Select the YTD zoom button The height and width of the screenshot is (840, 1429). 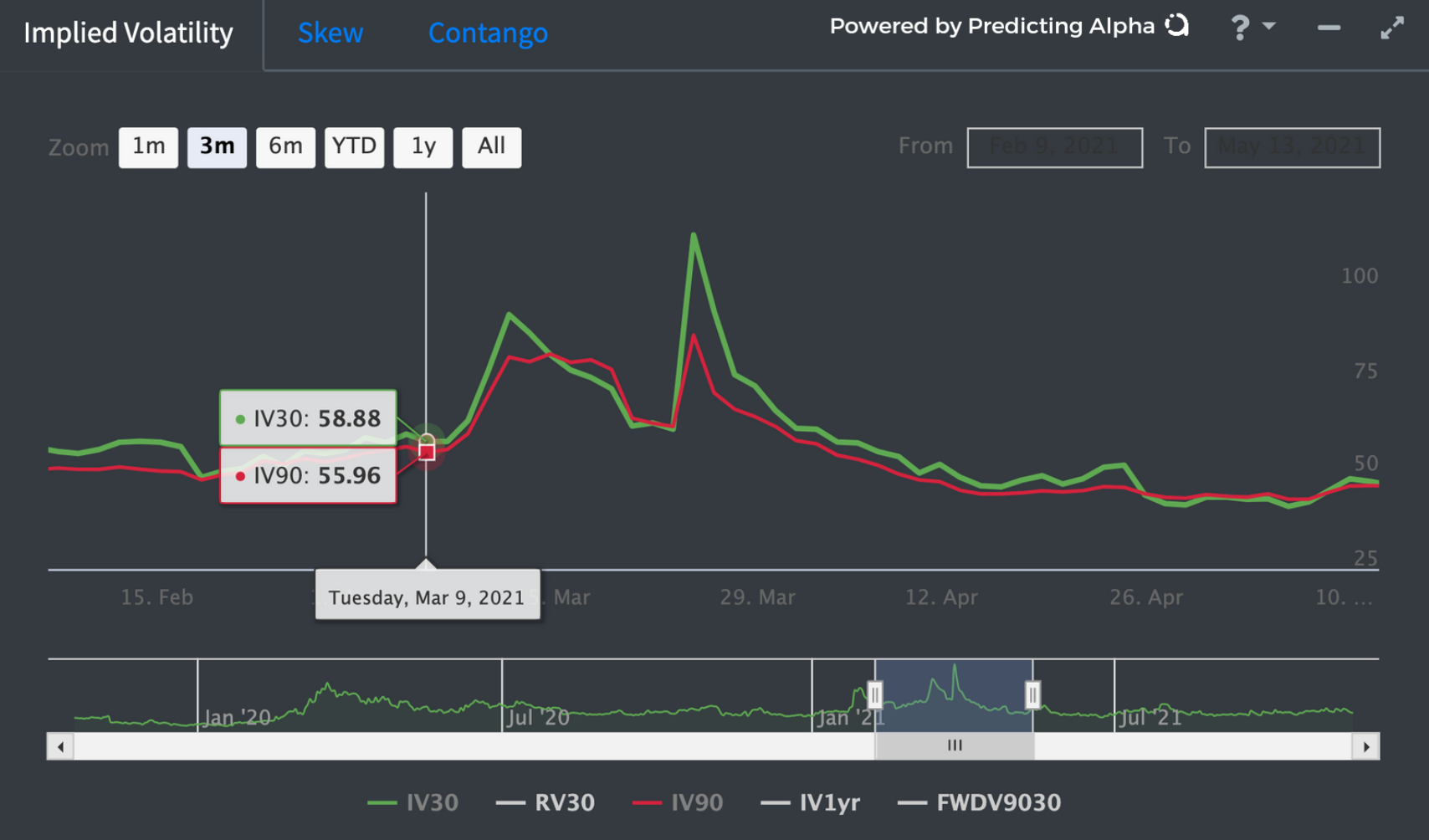tap(354, 147)
